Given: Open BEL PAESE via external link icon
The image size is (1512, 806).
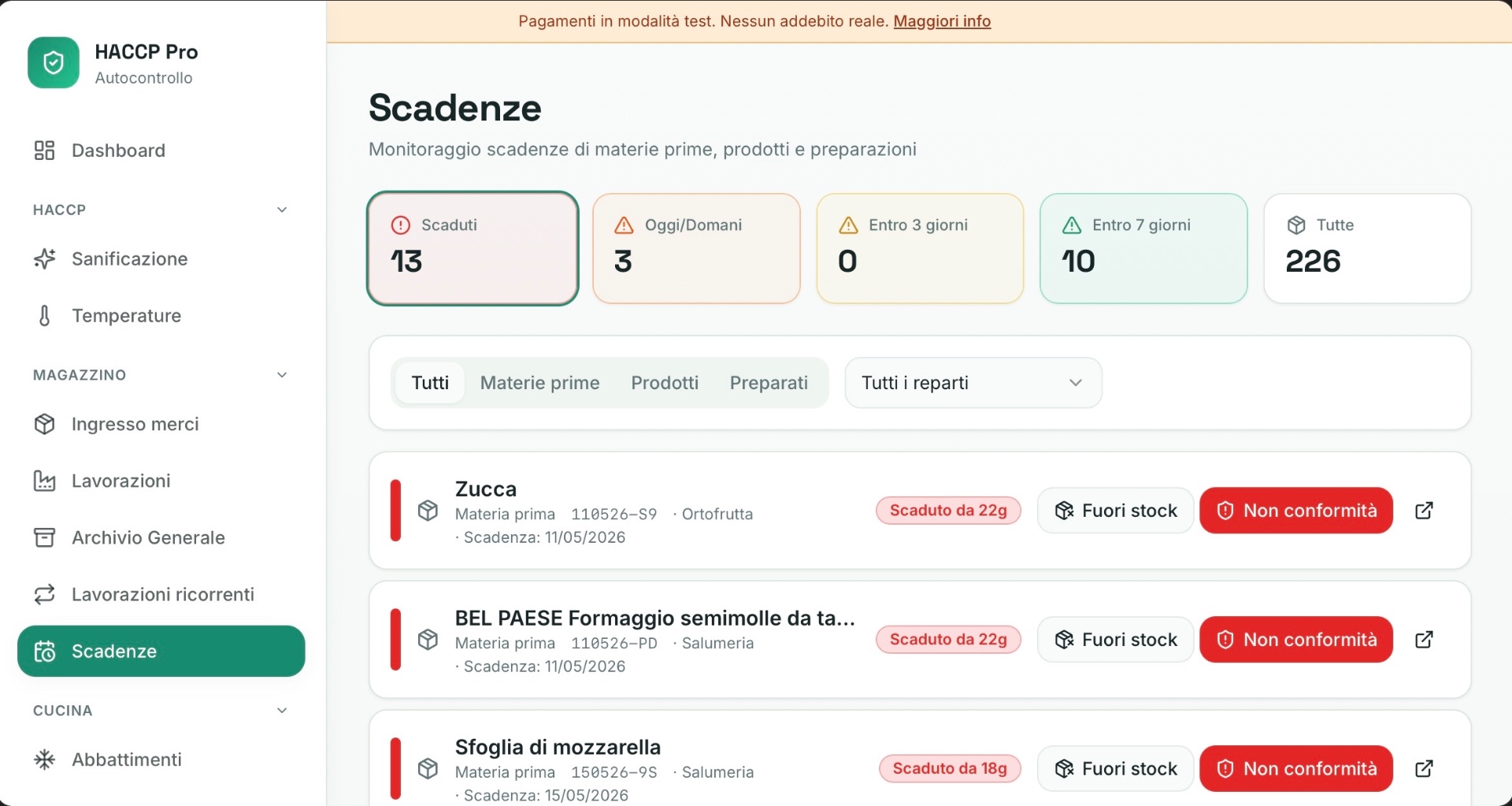Looking at the screenshot, I should (1424, 640).
